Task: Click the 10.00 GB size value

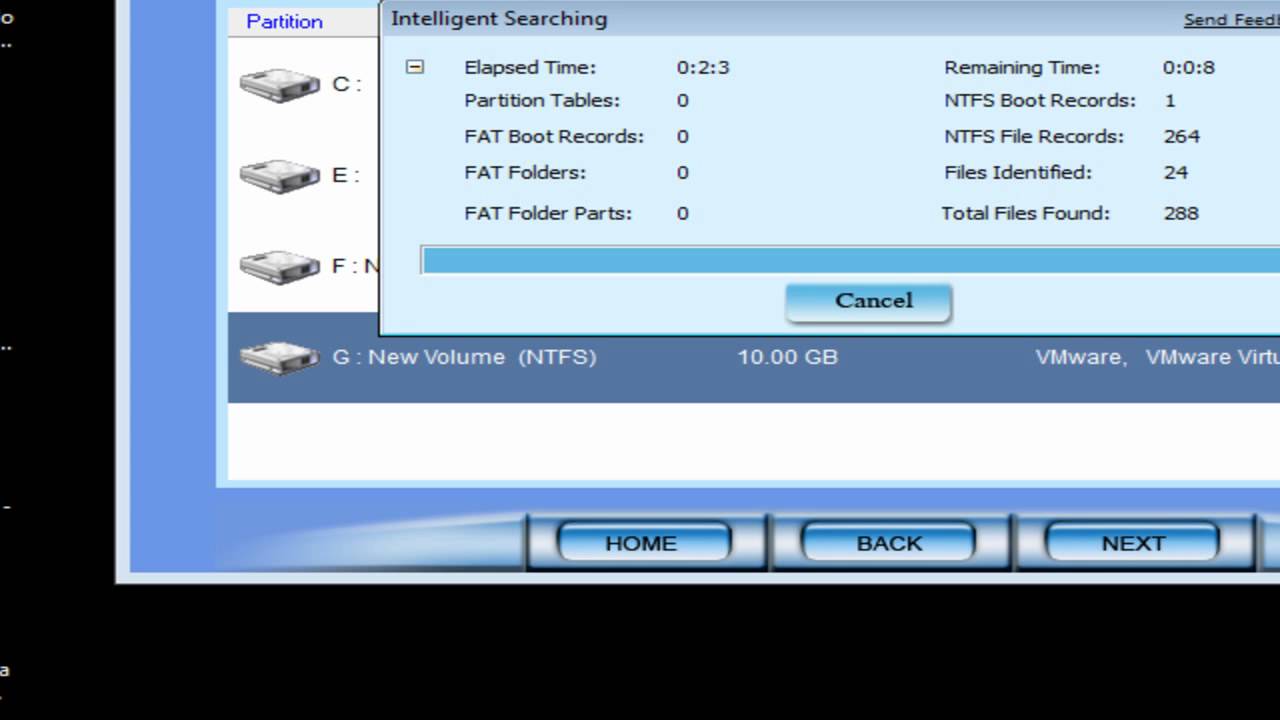Action: (787, 357)
